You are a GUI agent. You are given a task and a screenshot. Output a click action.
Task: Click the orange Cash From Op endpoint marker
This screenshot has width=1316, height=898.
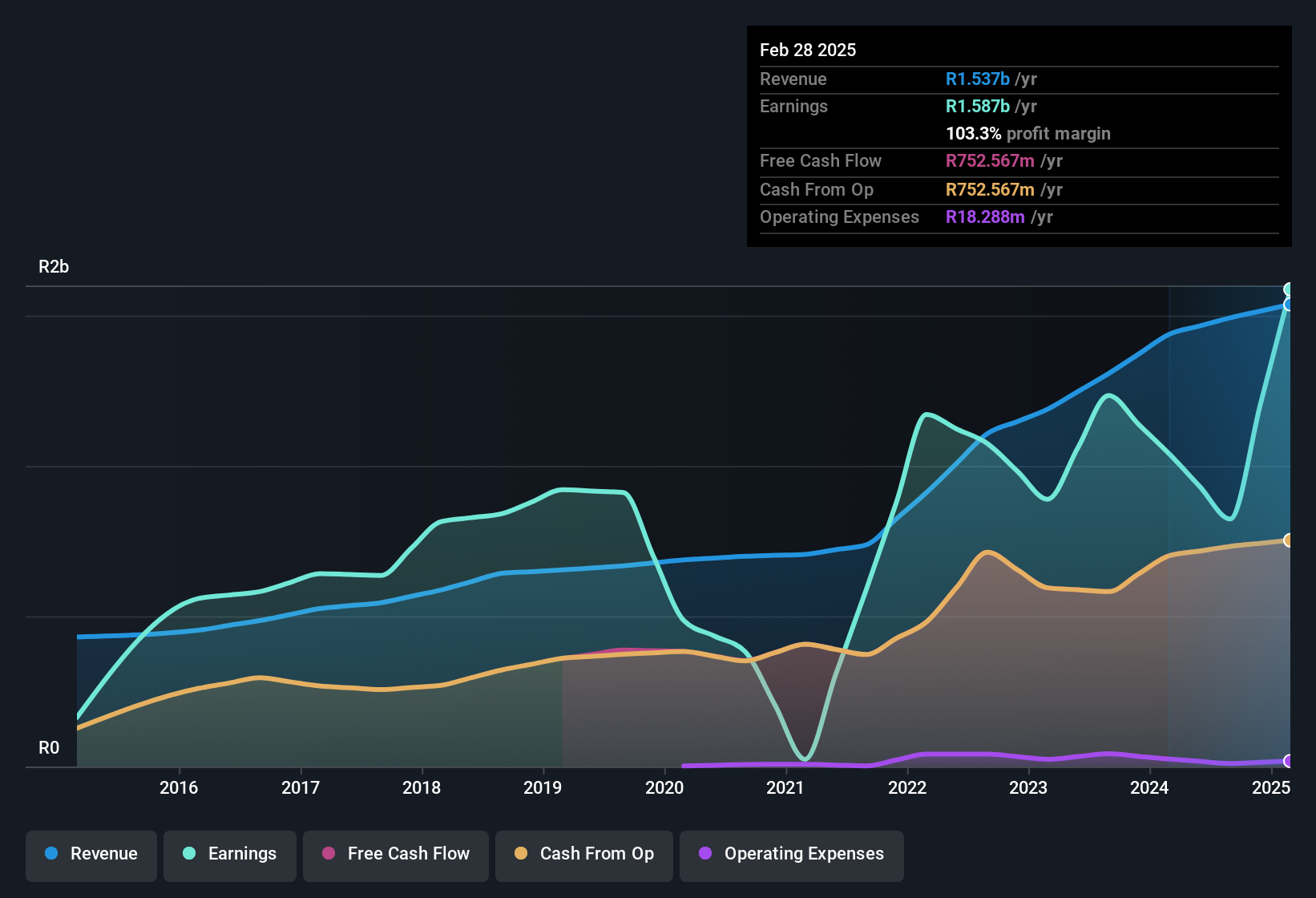coord(1288,540)
